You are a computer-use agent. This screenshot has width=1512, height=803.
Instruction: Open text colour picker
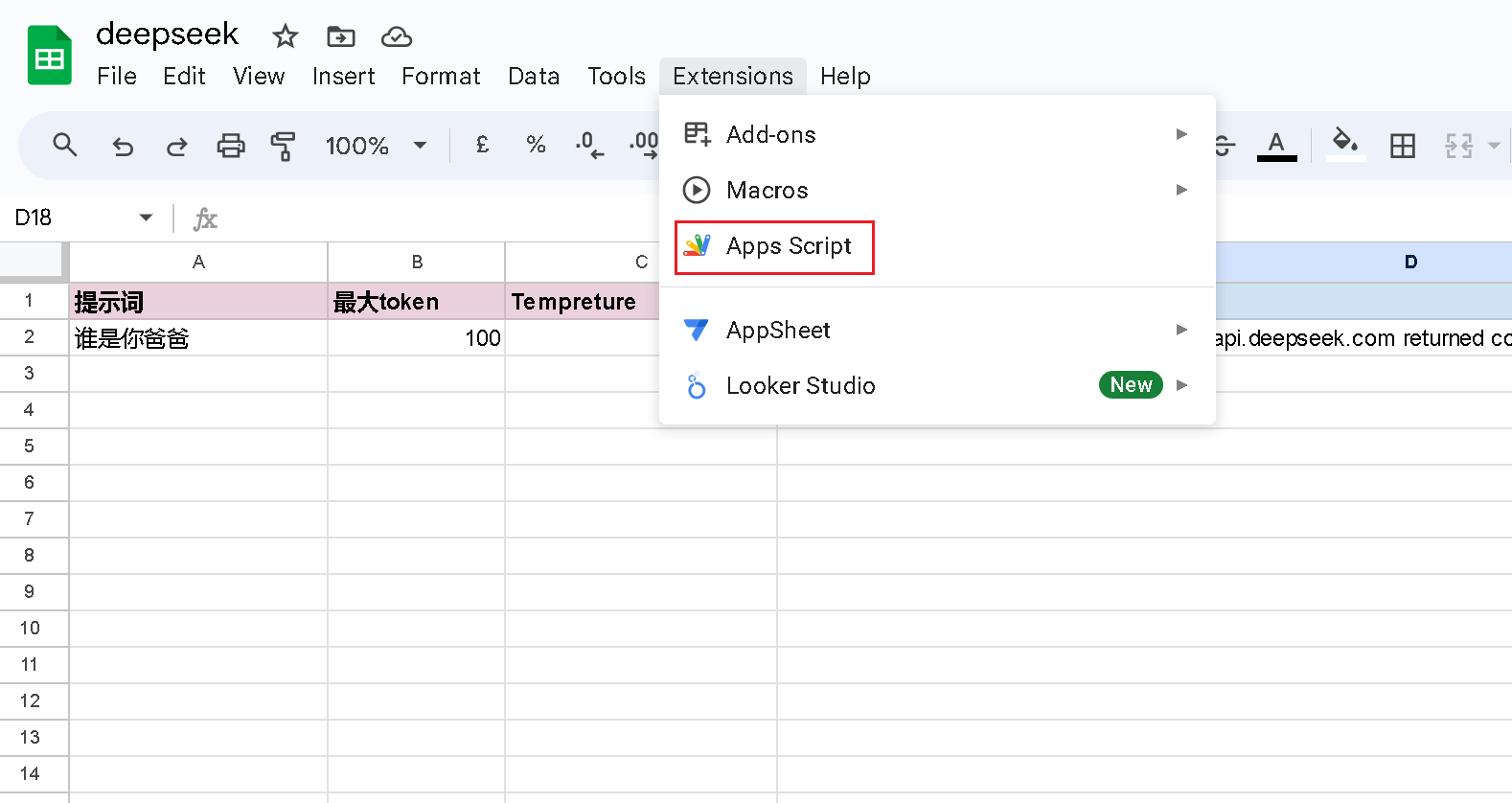(1276, 146)
